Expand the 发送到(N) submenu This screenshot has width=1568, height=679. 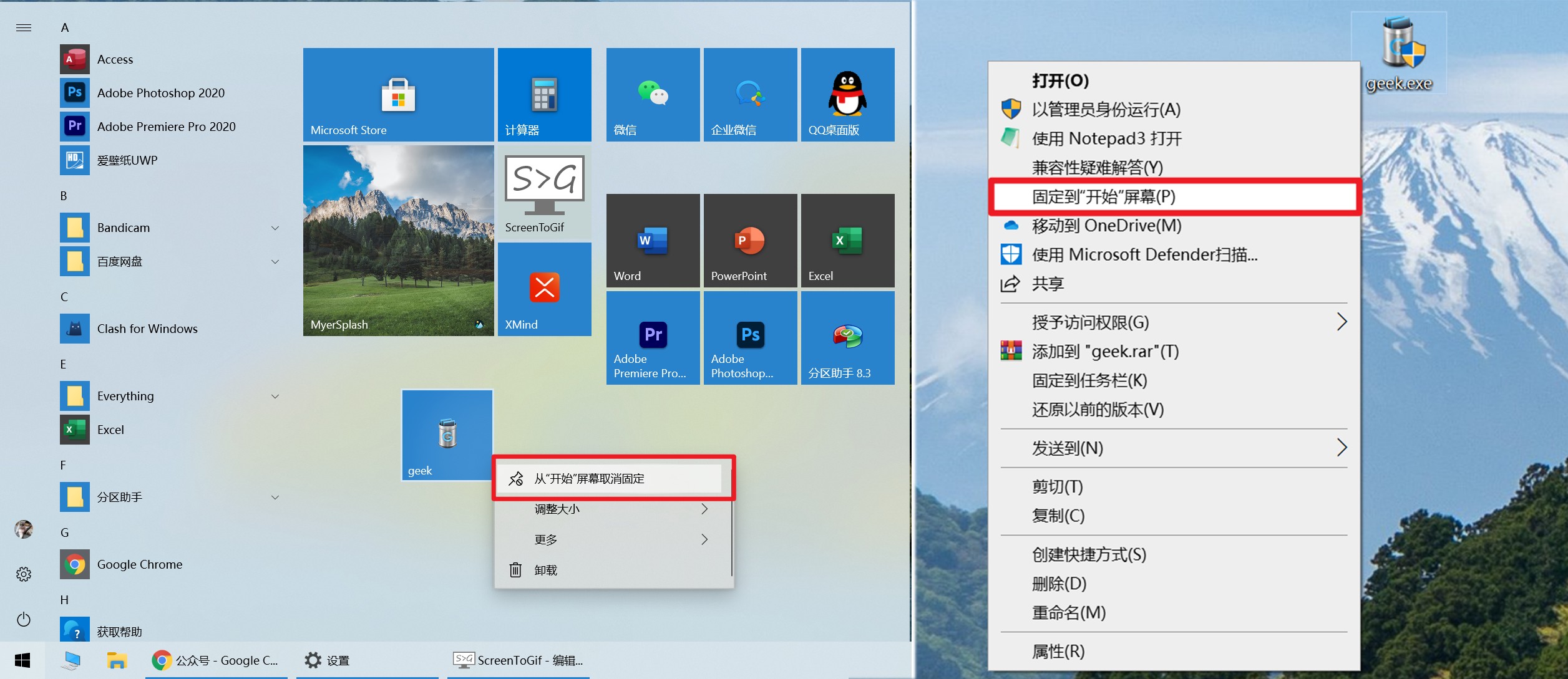(1174, 448)
